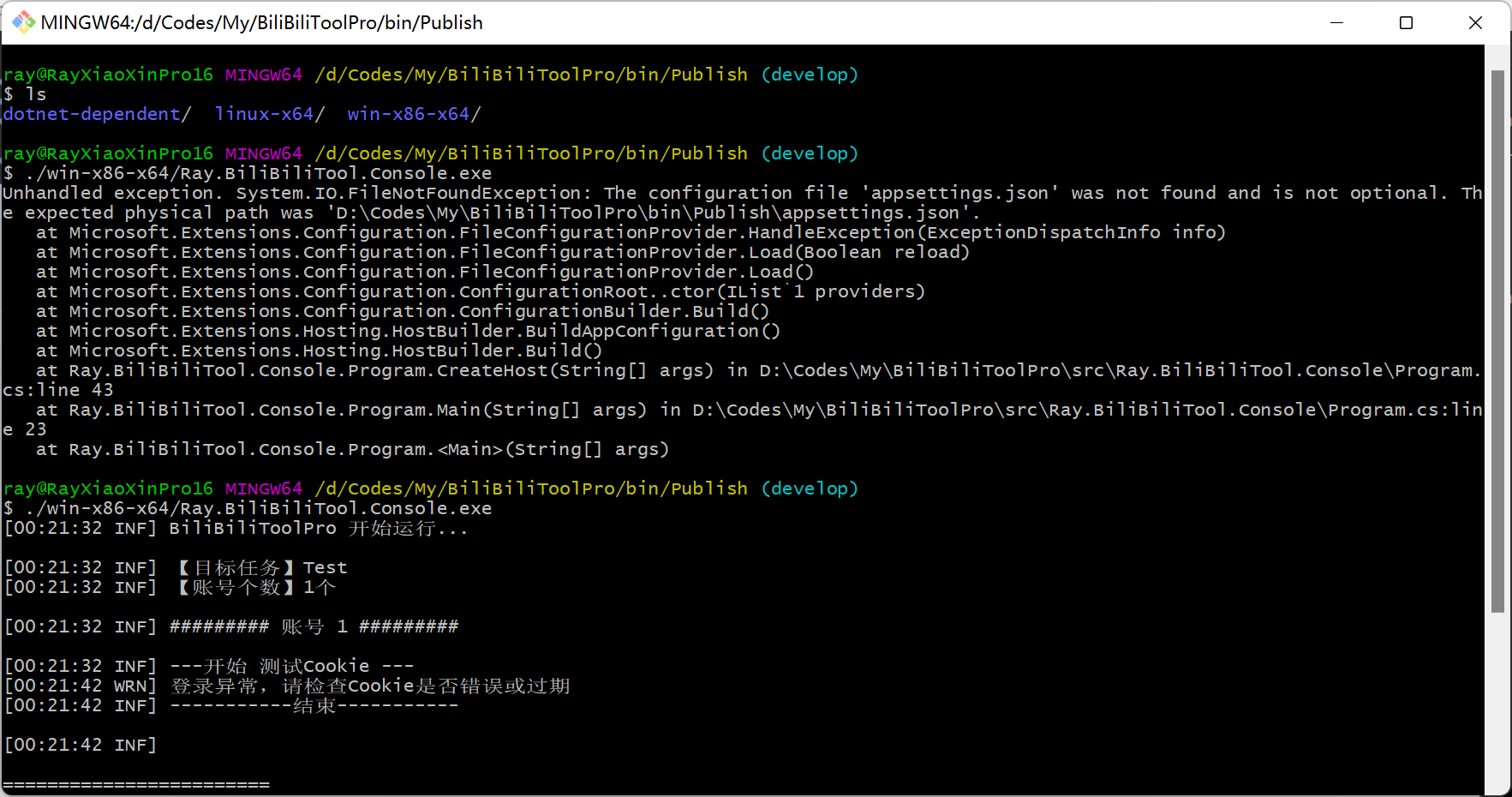The width and height of the screenshot is (1512, 797).
Task: Click the MINGW64 label in the prompt
Action: pyautogui.click(x=263, y=75)
